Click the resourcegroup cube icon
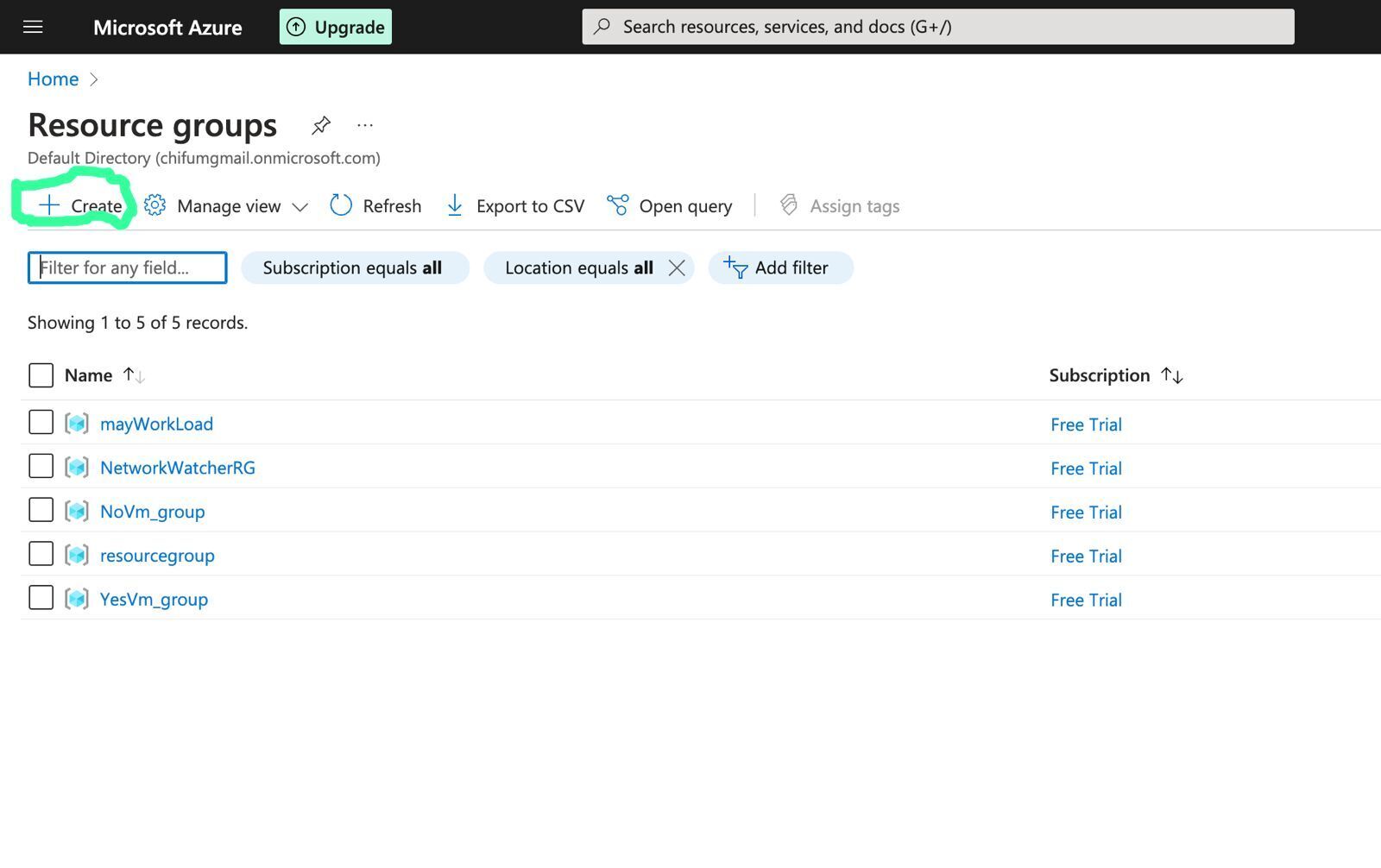 (x=77, y=555)
